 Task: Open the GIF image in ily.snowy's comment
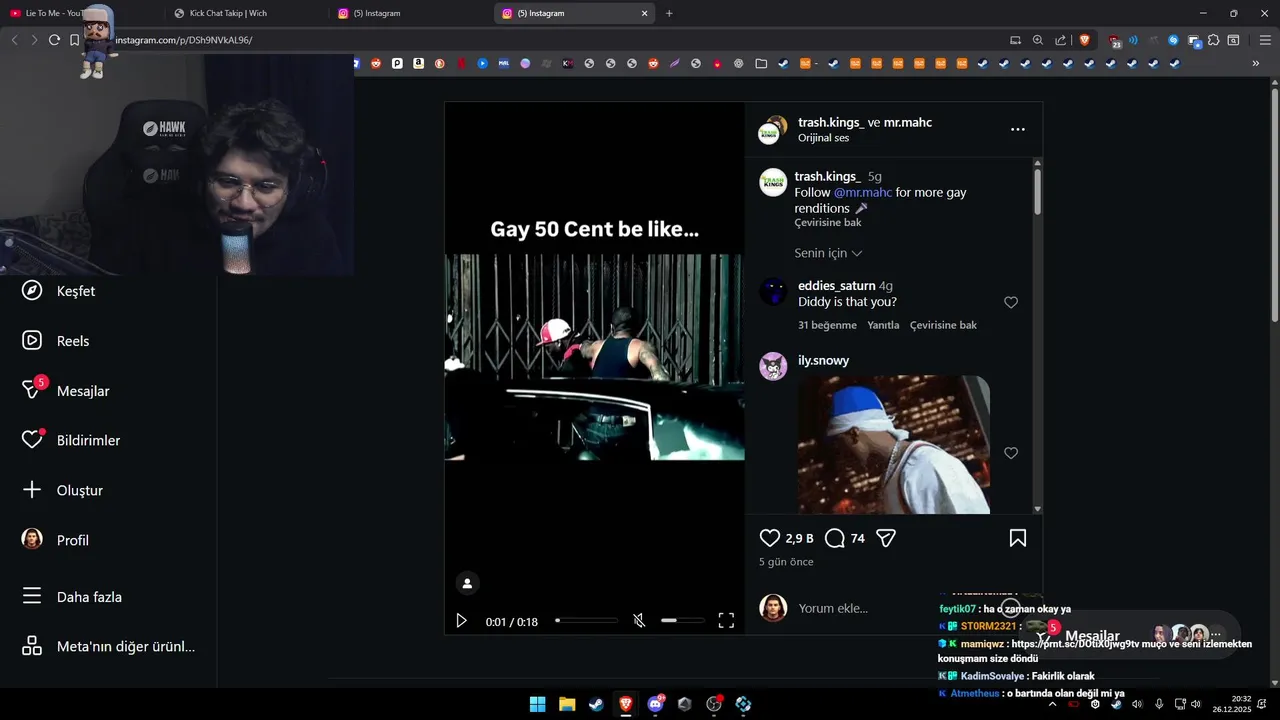pyautogui.click(x=894, y=444)
